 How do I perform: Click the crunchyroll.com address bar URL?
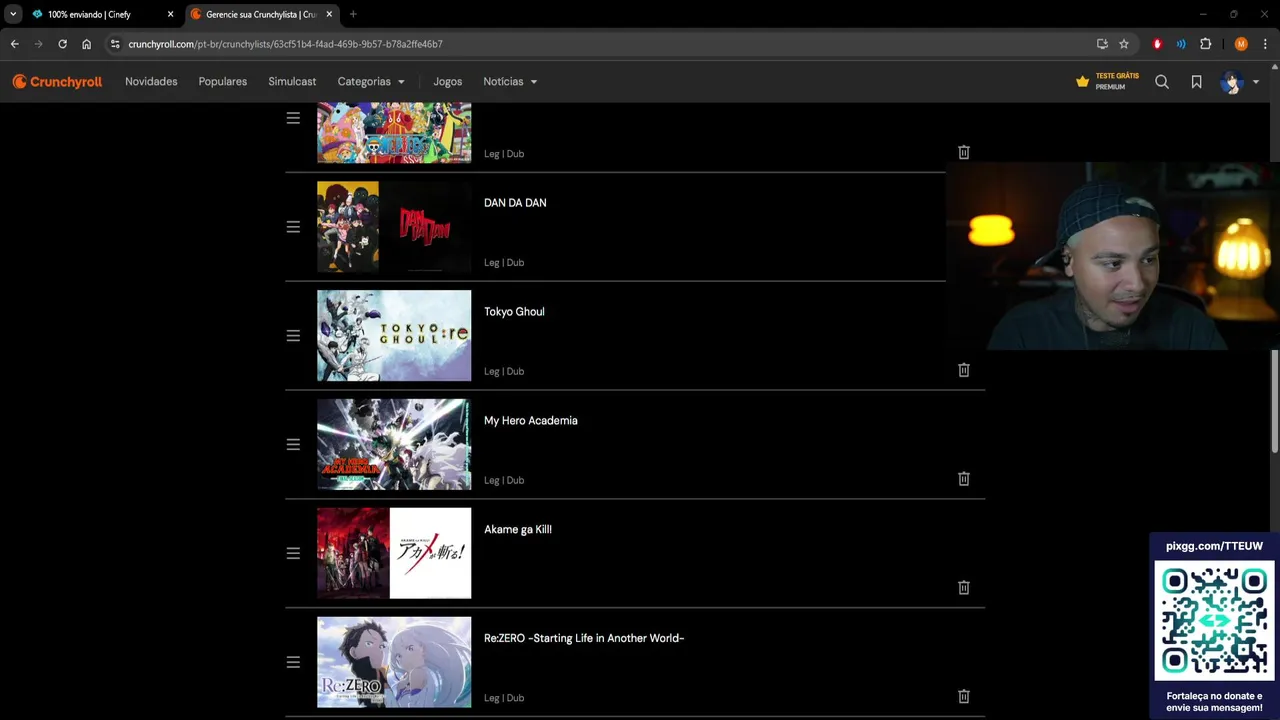(x=285, y=44)
